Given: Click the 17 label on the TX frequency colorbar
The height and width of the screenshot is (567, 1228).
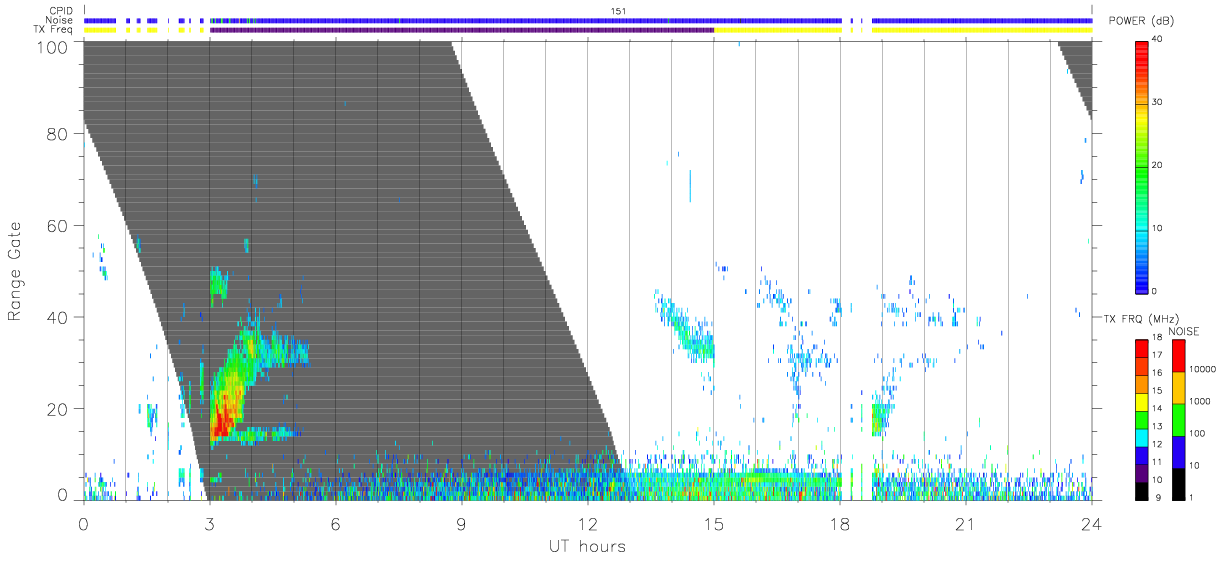Looking at the screenshot, I should click(x=1157, y=355).
